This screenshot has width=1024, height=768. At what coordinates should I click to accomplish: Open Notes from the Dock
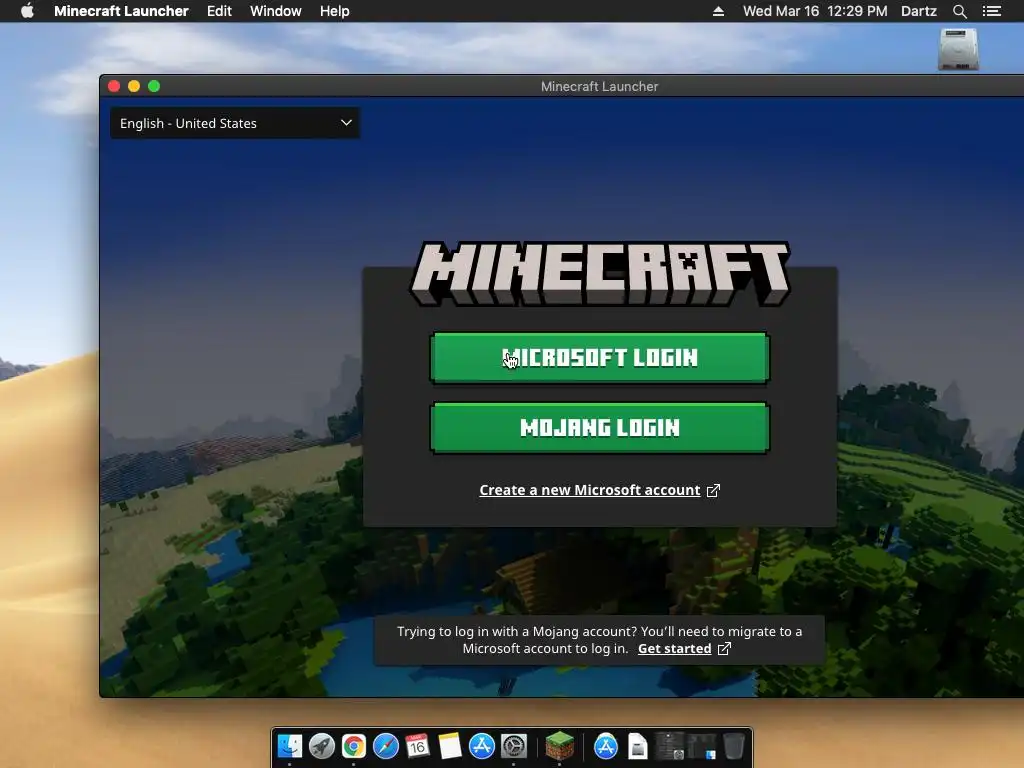pyautogui.click(x=449, y=746)
